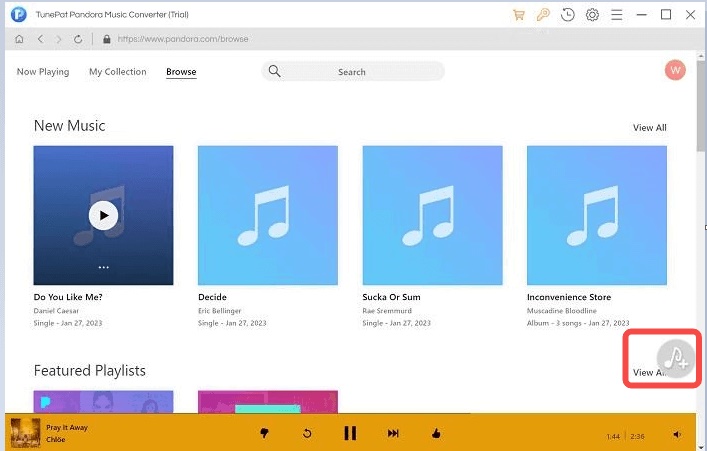The width and height of the screenshot is (707, 451).
Task: Click the Sucka Or Sum title
Action: coord(391,297)
